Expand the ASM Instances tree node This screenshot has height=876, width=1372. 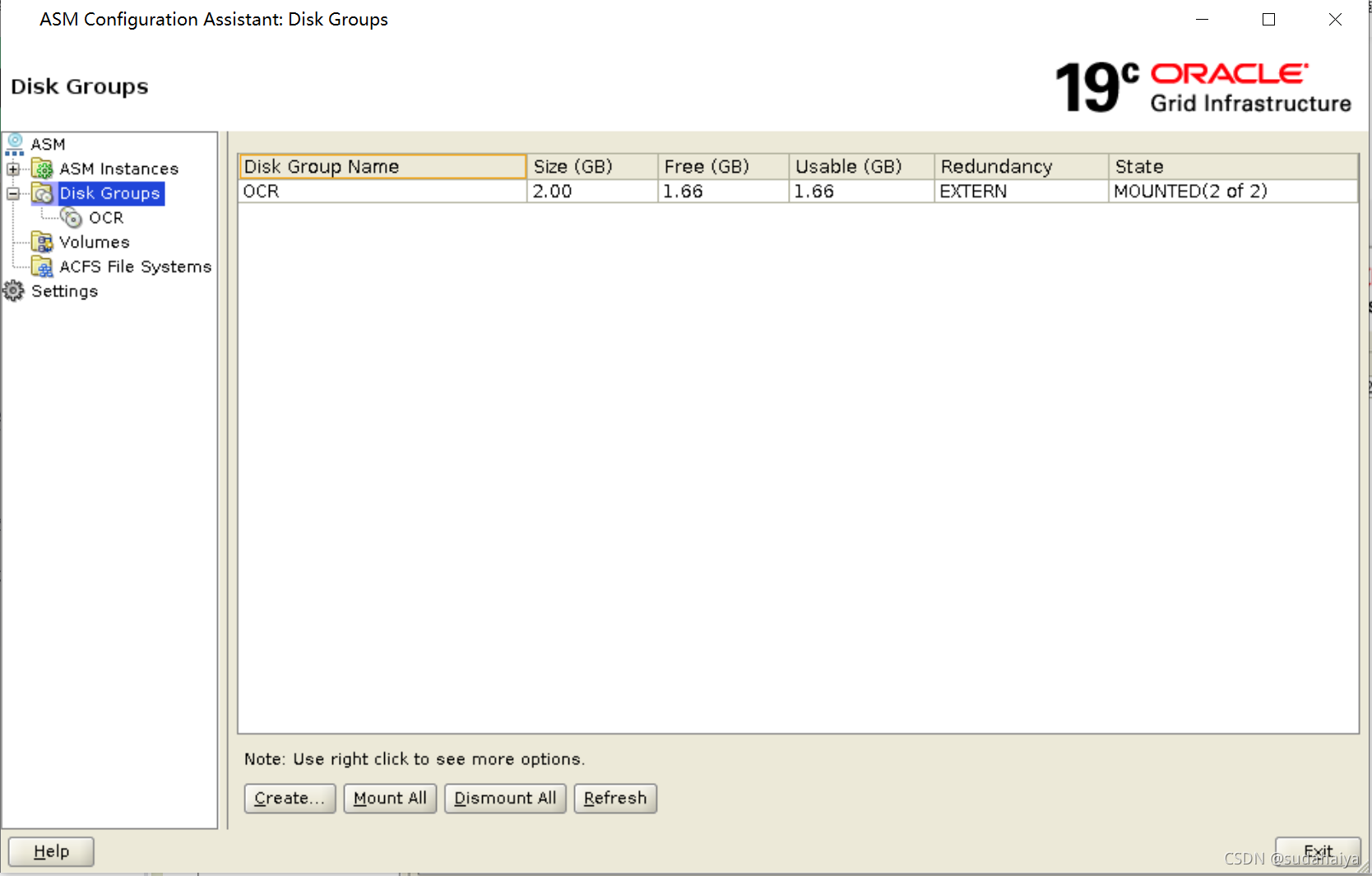(13, 169)
